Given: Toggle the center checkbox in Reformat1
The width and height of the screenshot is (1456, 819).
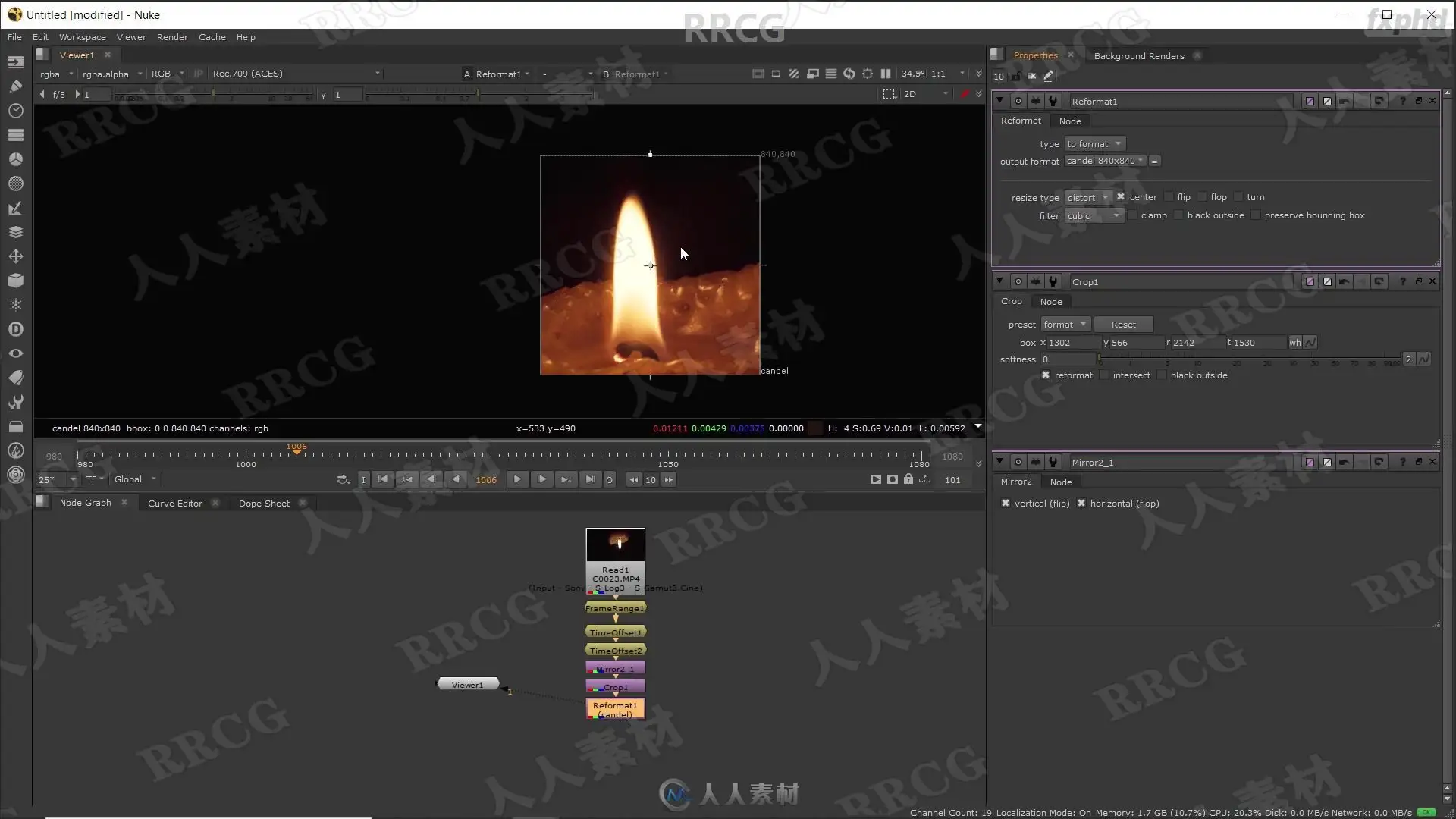Looking at the screenshot, I should pos(1121,197).
